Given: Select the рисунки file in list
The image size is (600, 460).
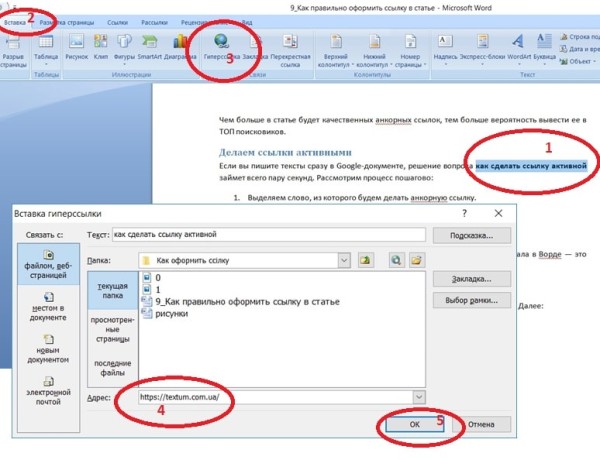Looking at the screenshot, I should click(165, 313).
